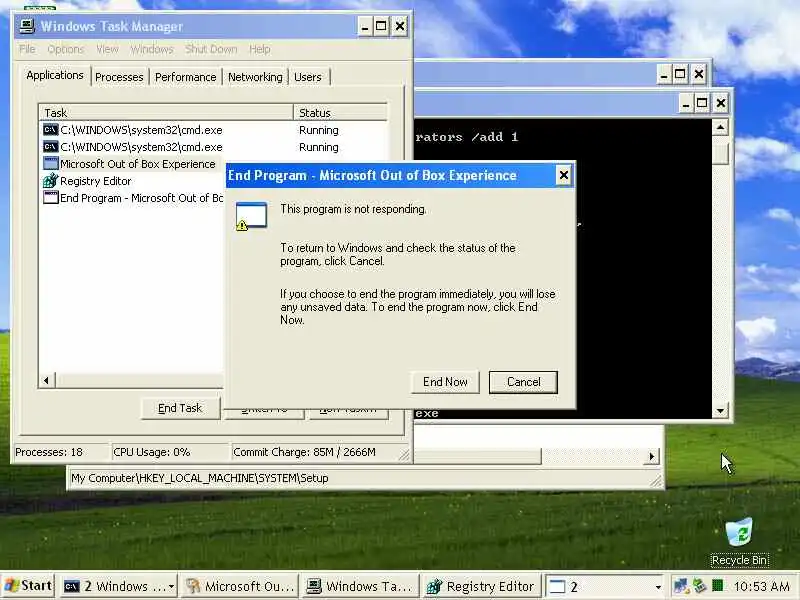Open the Options menu in Task Manager
Viewport: 800px width, 600px height.
point(65,49)
